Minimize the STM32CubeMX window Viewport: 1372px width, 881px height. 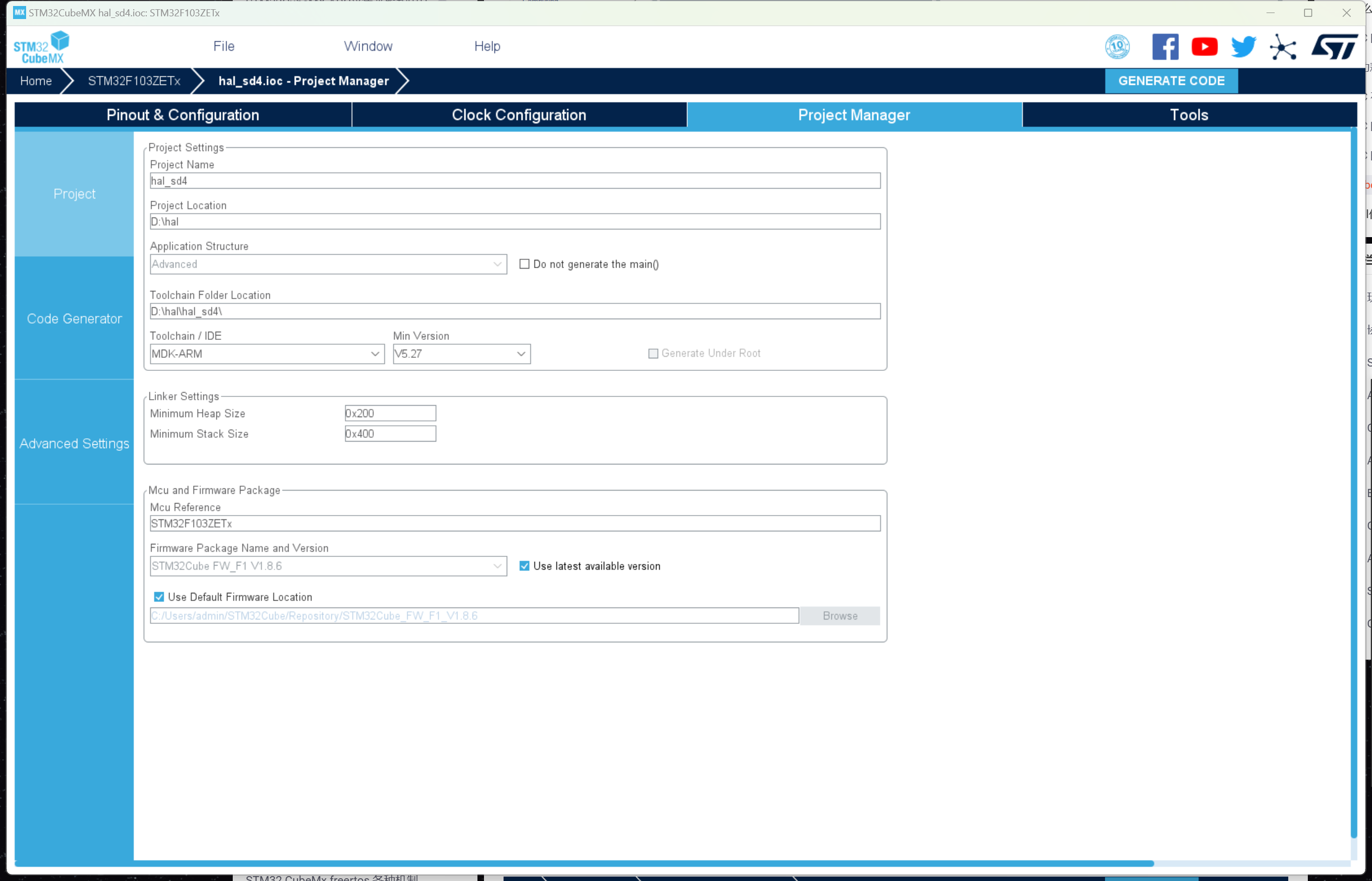tap(1270, 13)
